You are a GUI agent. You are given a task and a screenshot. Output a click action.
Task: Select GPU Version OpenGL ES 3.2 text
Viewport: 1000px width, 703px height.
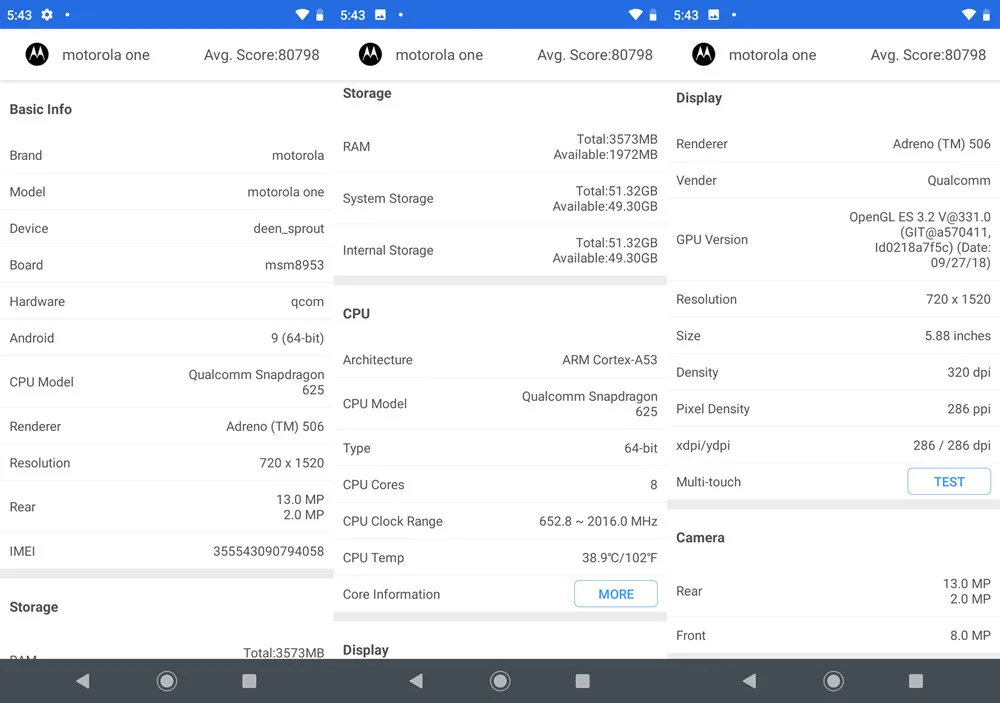(920, 240)
